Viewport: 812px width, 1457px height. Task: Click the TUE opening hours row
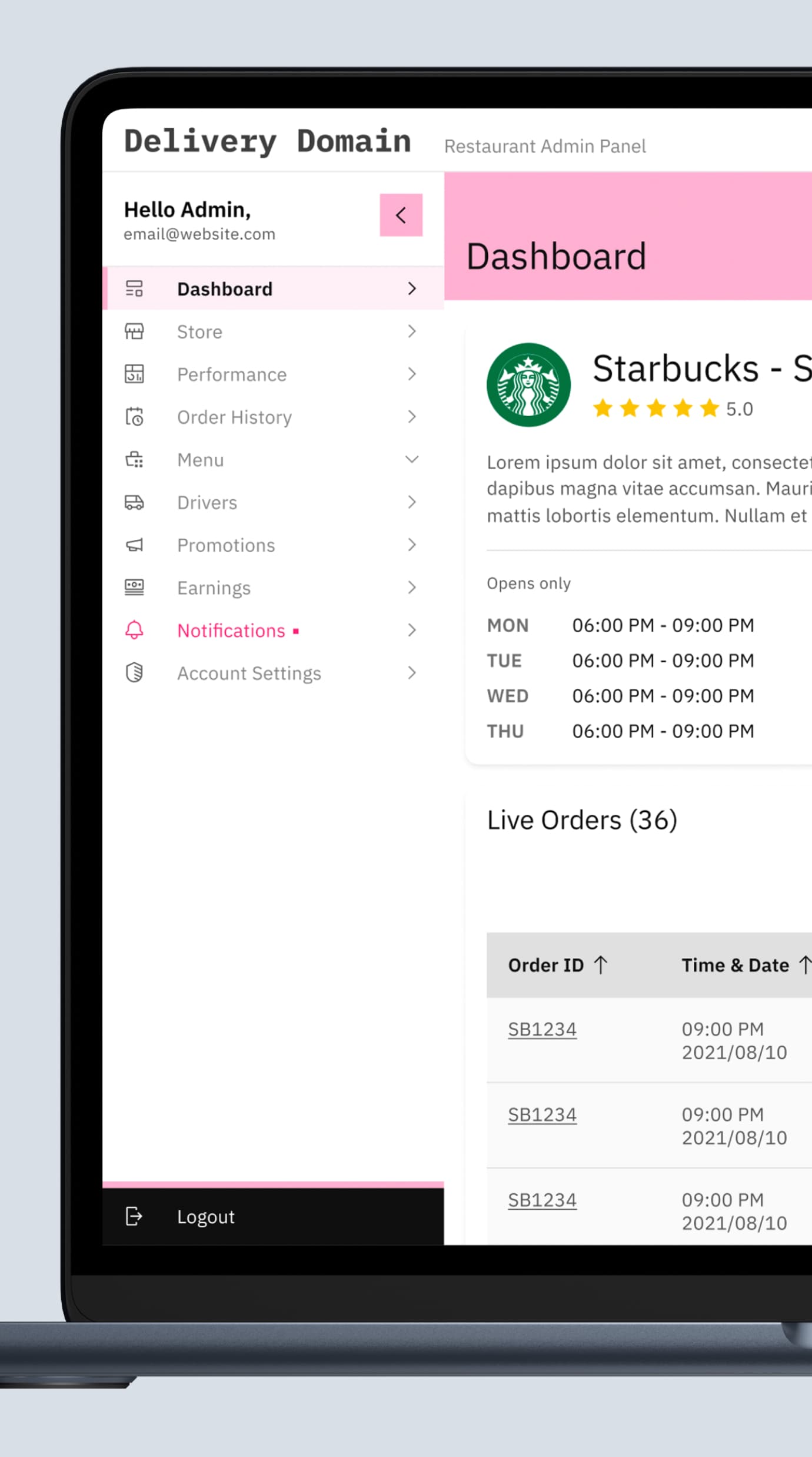(x=620, y=661)
